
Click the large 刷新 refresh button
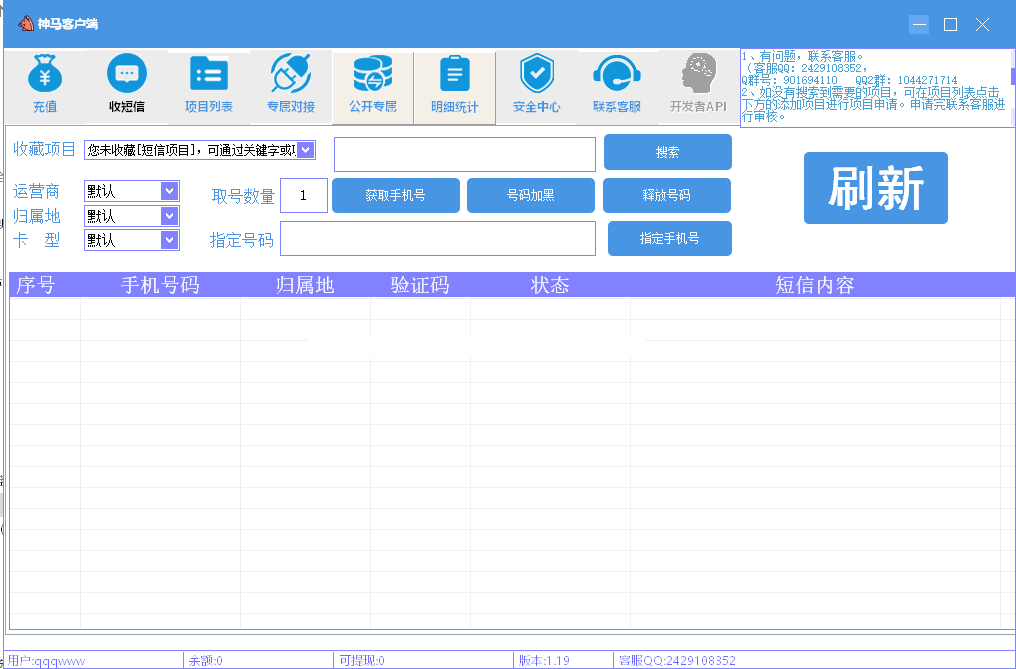point(875,188)
